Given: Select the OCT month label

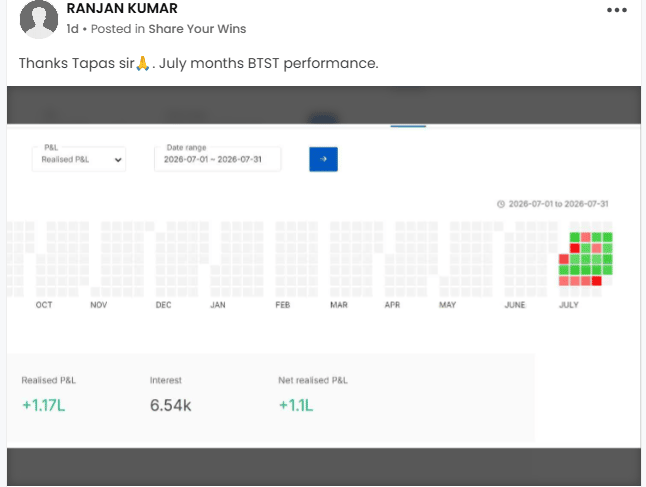Looking at the screenshot, I should [x=44, y=305].
